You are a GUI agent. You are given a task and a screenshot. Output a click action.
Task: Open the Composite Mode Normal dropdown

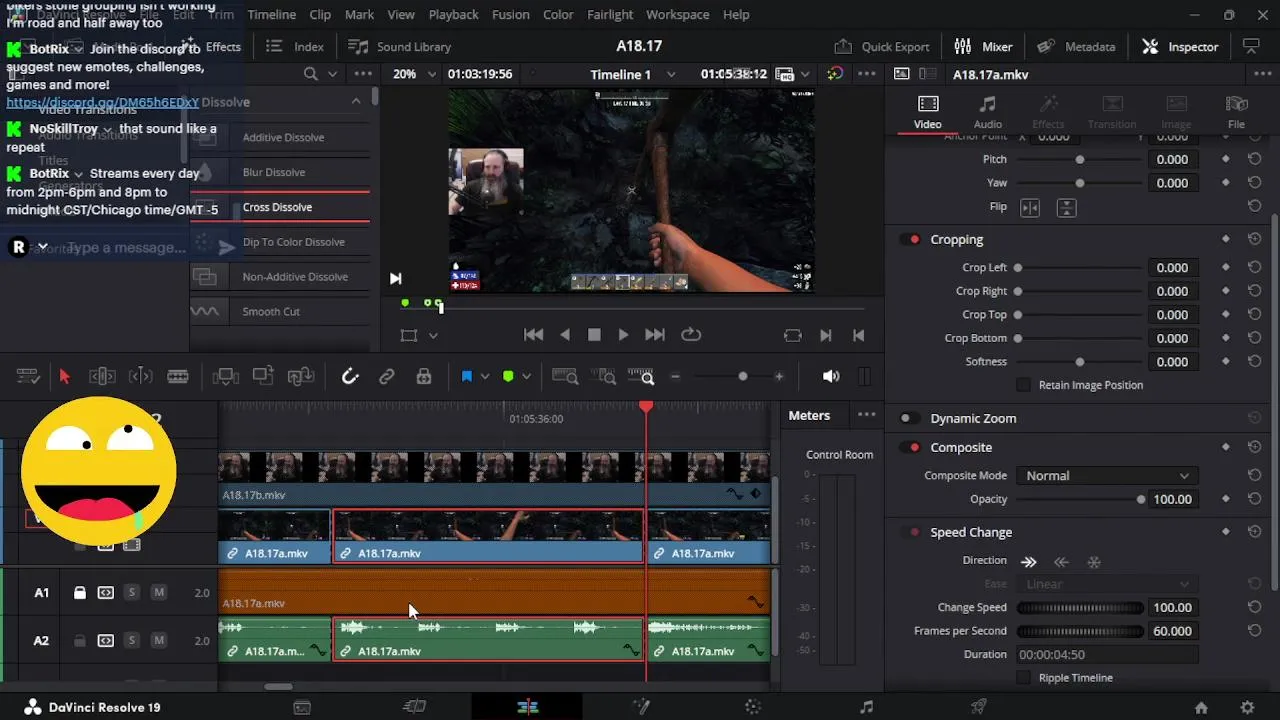click(1106, 476)
